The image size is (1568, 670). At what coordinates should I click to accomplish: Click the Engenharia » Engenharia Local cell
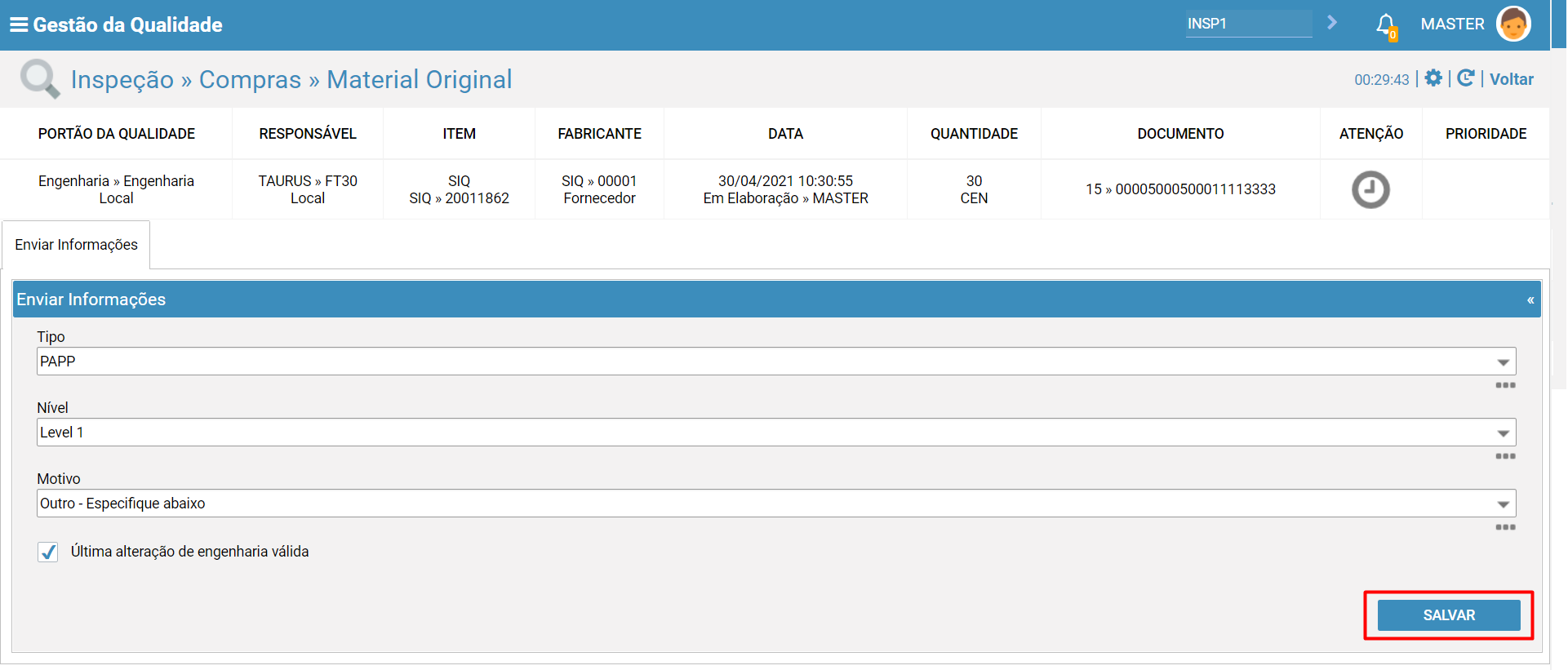(x=116, y=189)
